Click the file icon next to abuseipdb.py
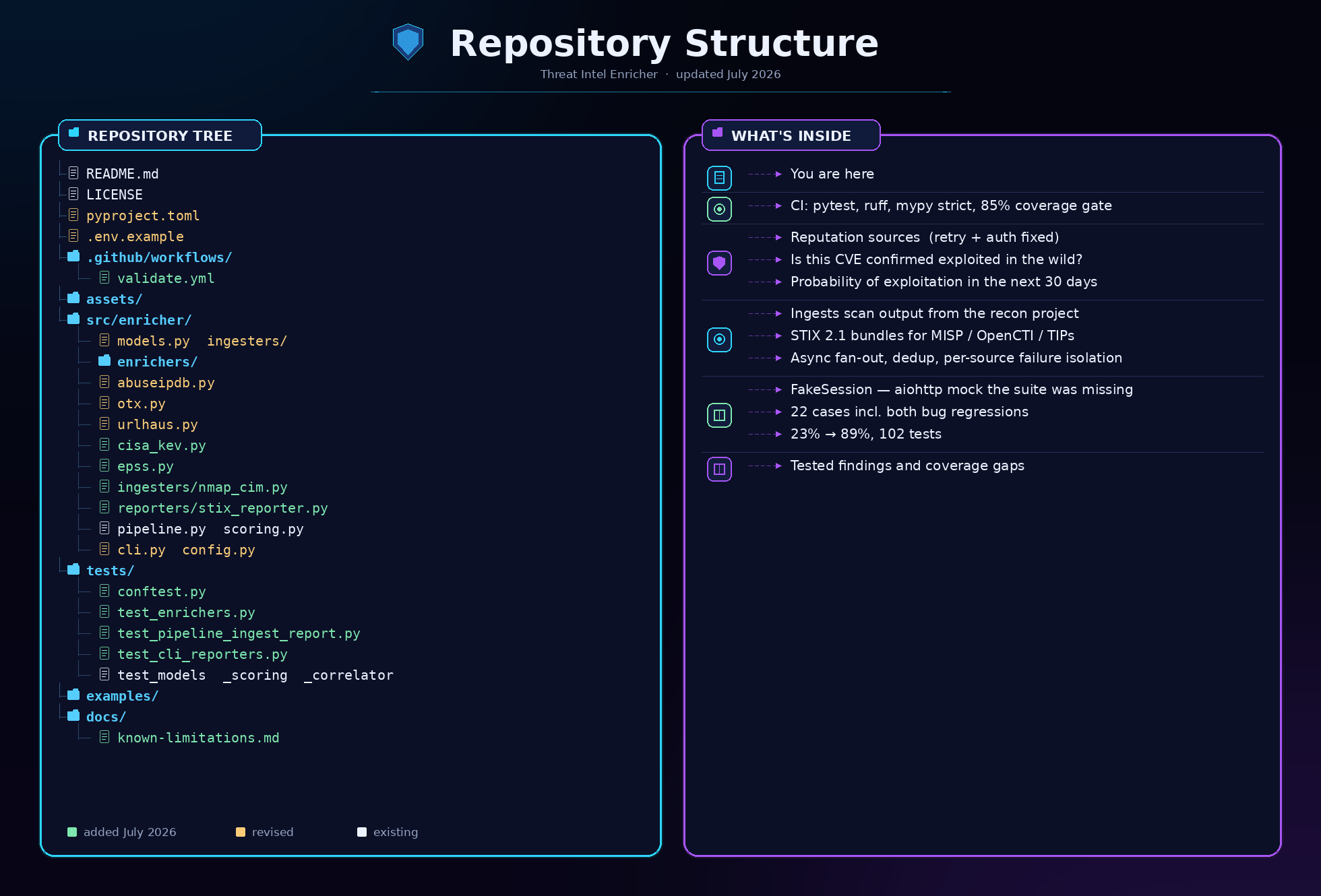Image resolution: width=1321 pixels, height=896 pixels. (x=104, y=382)
